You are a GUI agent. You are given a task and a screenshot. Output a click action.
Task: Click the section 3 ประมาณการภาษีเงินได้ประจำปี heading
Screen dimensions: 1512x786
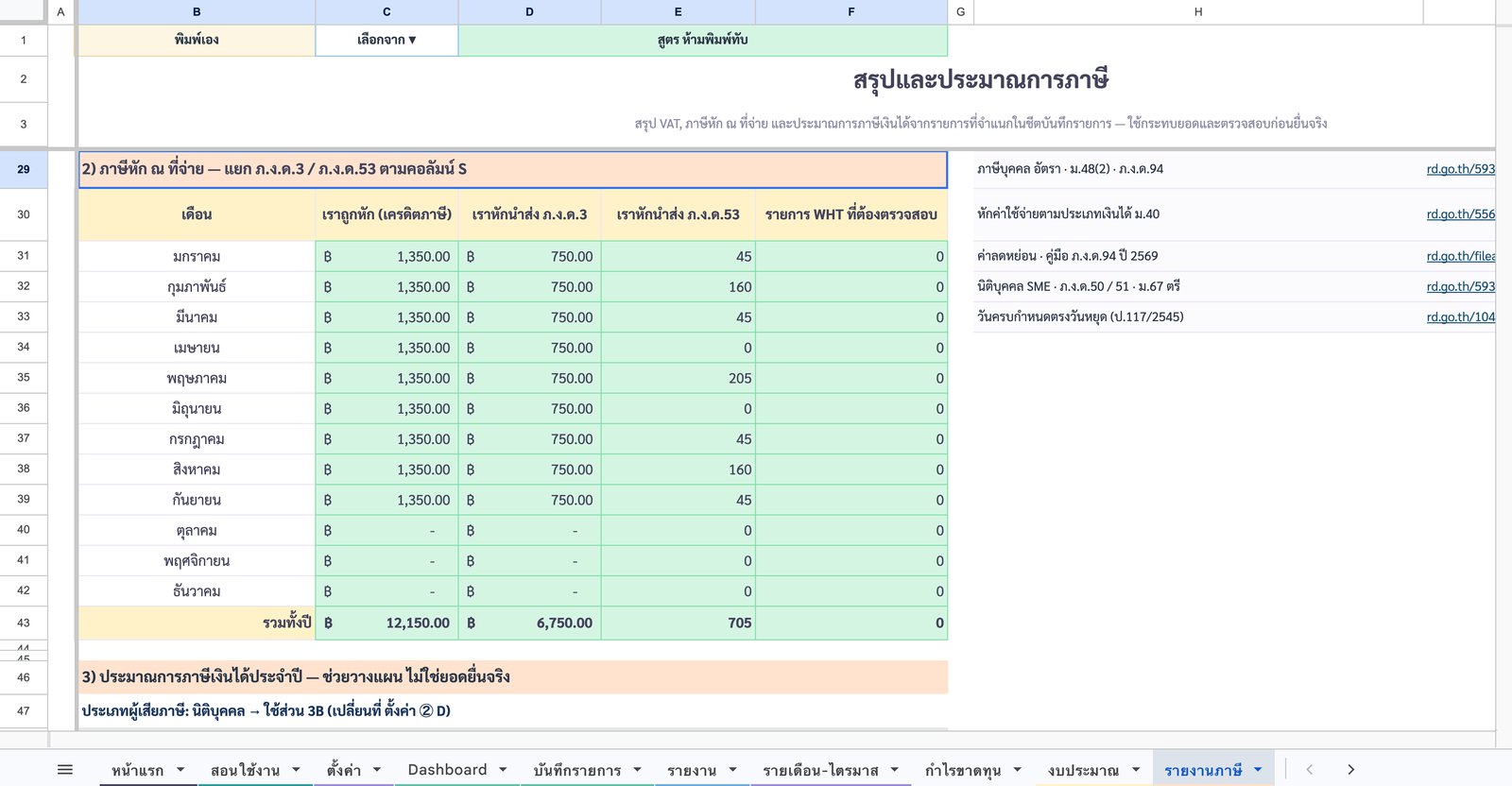pos(513,676)
